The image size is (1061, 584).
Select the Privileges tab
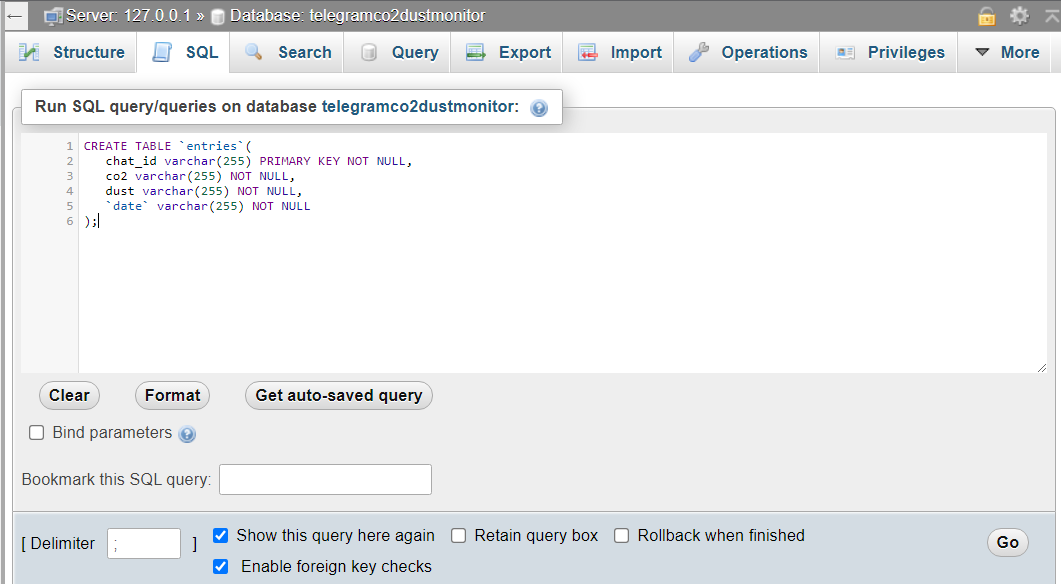890,52
